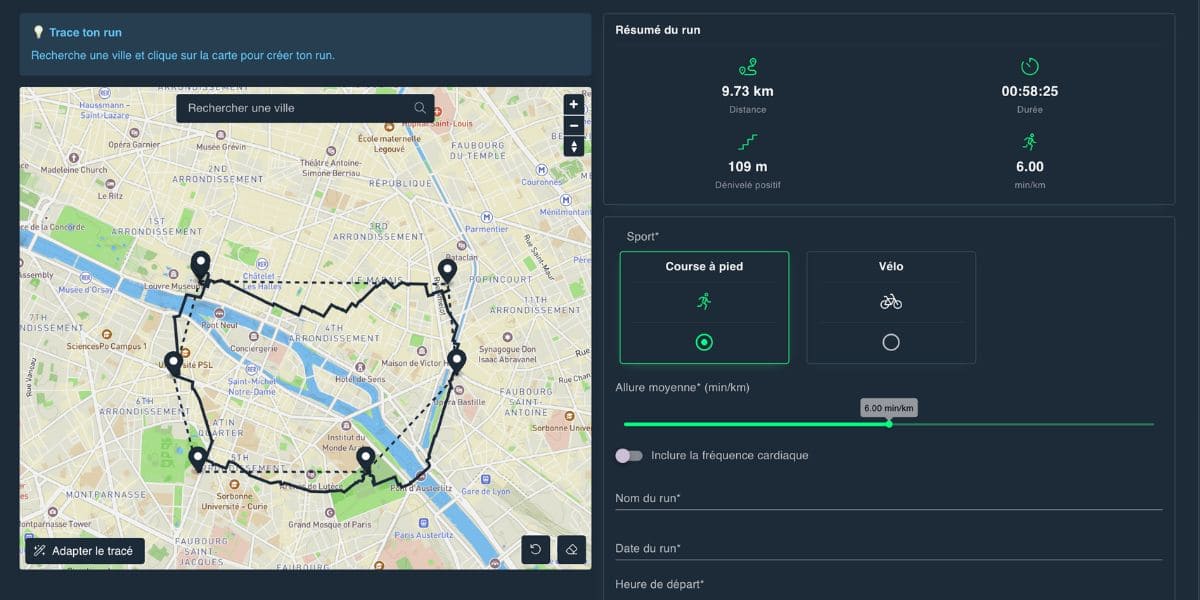Focus the Heure de départ field
The width and height of the screenshot is (1200, 600).
coord(889,585)
